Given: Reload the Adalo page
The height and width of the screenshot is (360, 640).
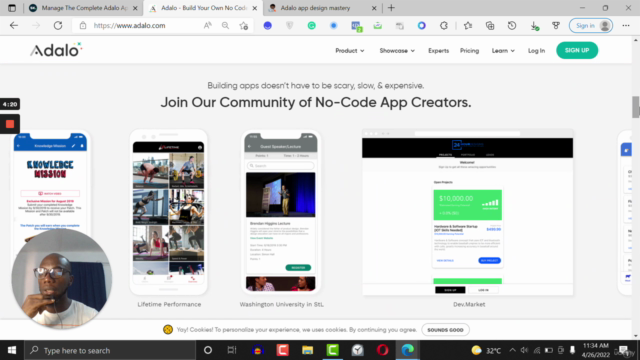Looking at the screenshot, I should click(58, 25).
